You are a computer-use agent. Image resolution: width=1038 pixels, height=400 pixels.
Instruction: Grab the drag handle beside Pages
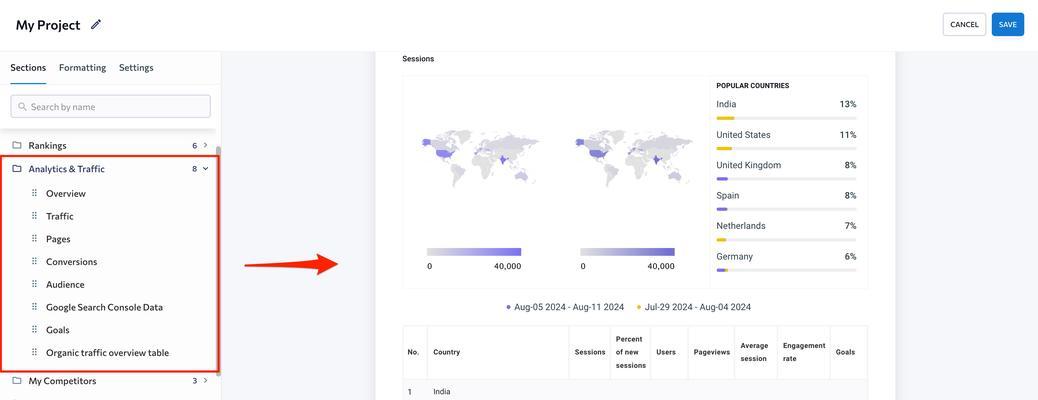coord(34,238)
